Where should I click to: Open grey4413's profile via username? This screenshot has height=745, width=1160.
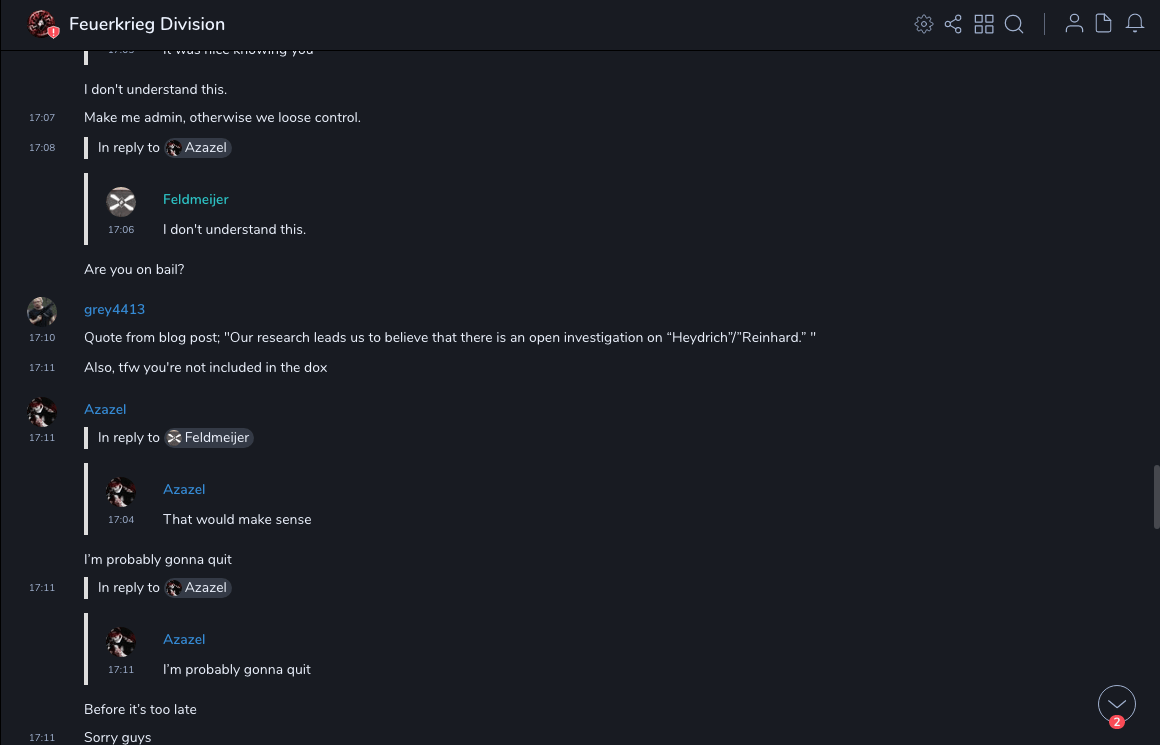(114, 309)
